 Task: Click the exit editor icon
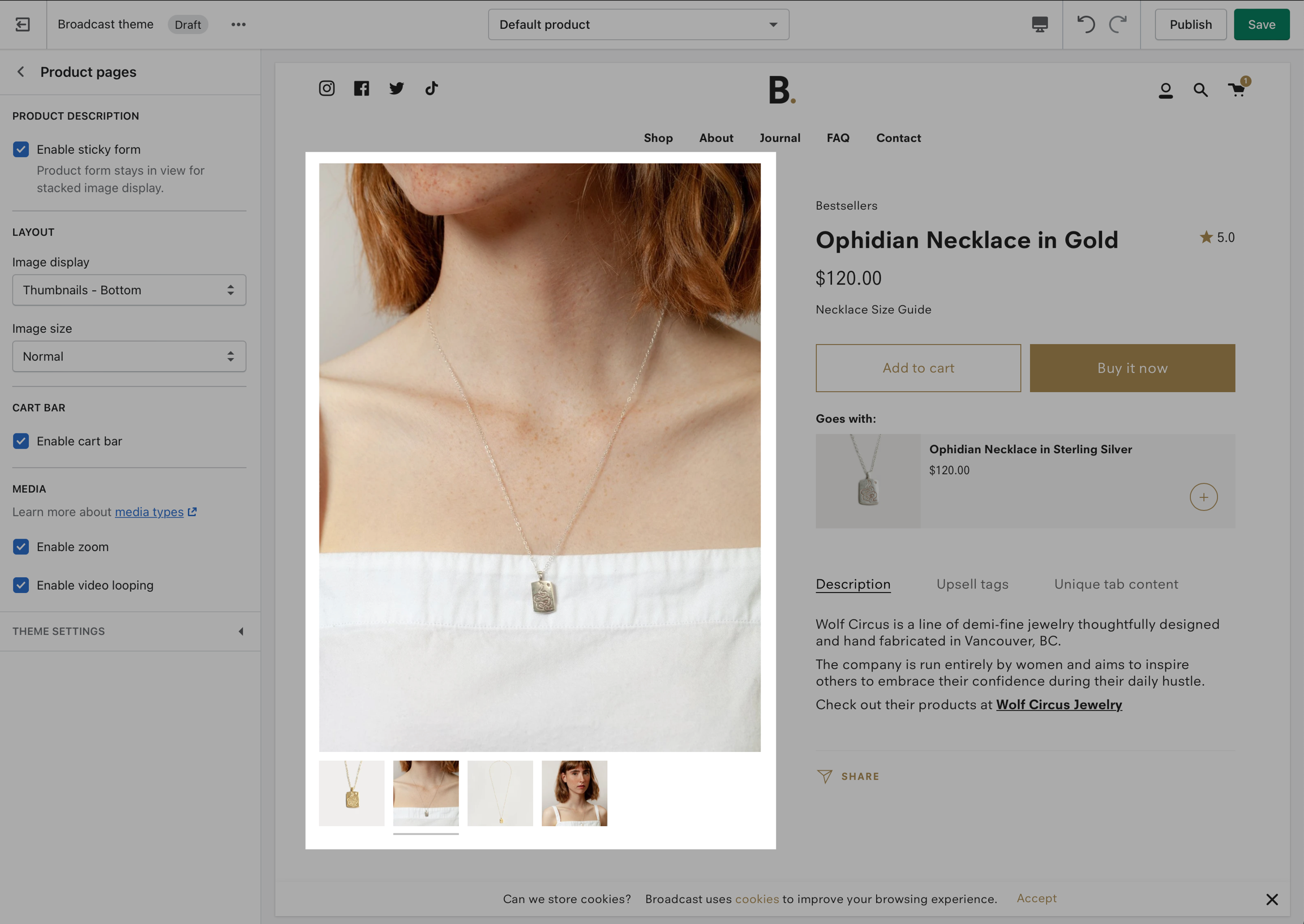(23, 24)
